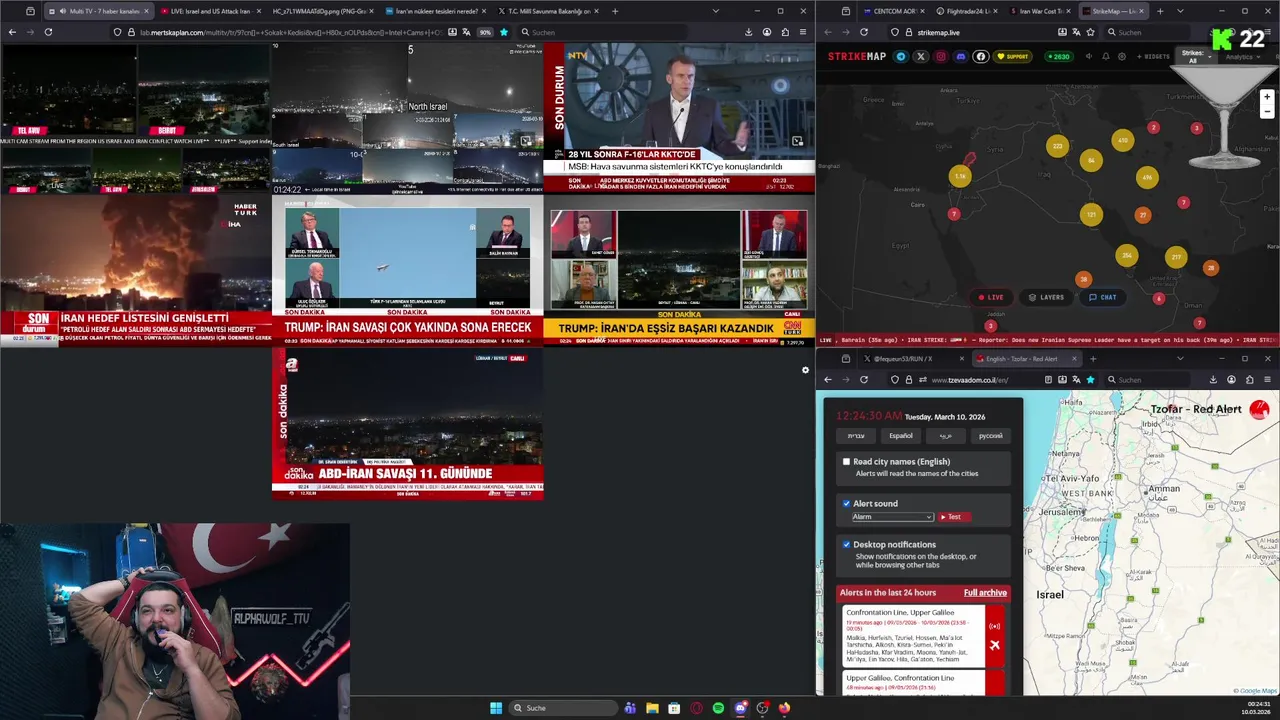Open File Explorer from the taskbar
The image size is (1280, 720).
pyautogui.click(x=652, y=708)
